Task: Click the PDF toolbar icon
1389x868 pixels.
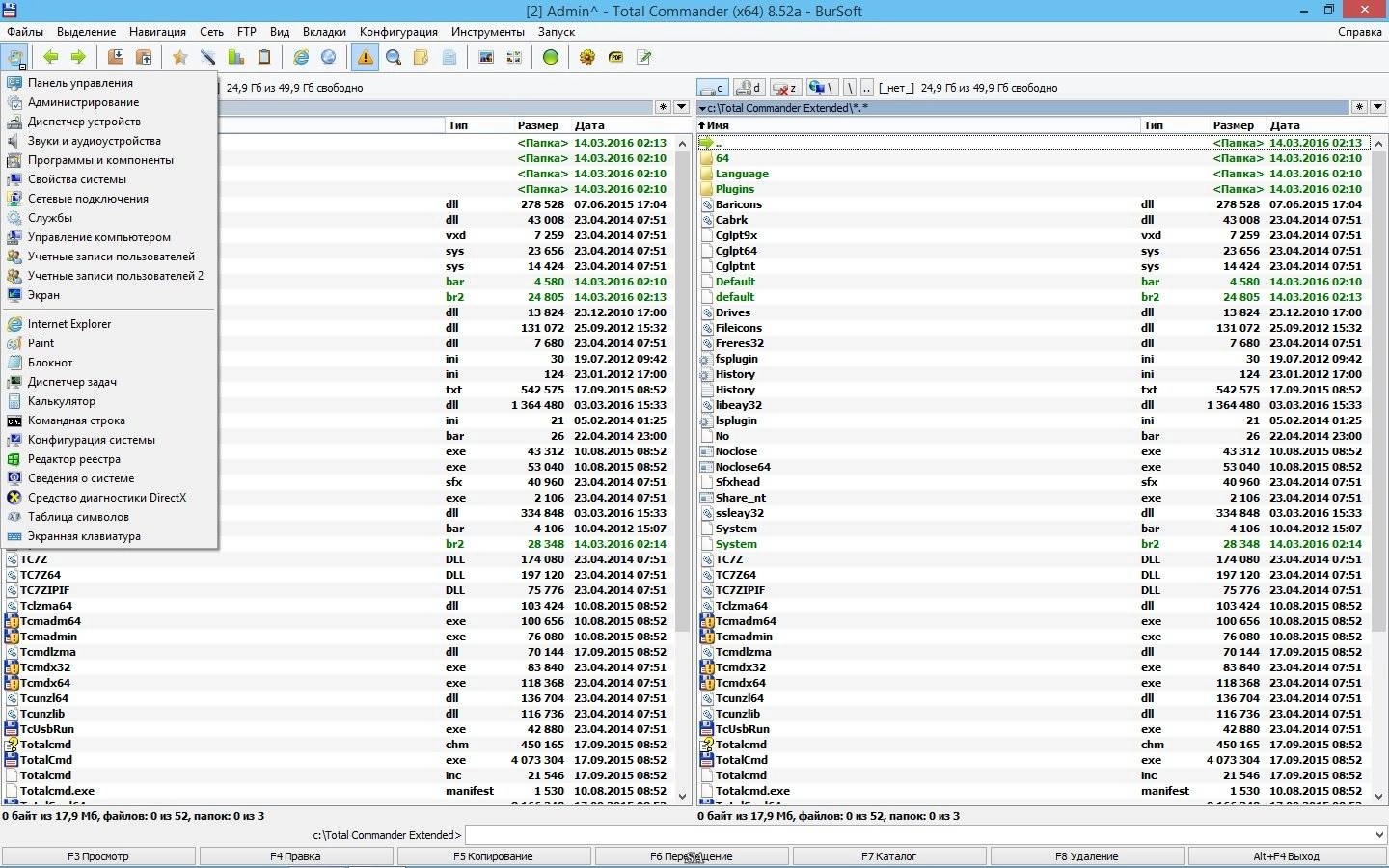Action: [615, 57]
